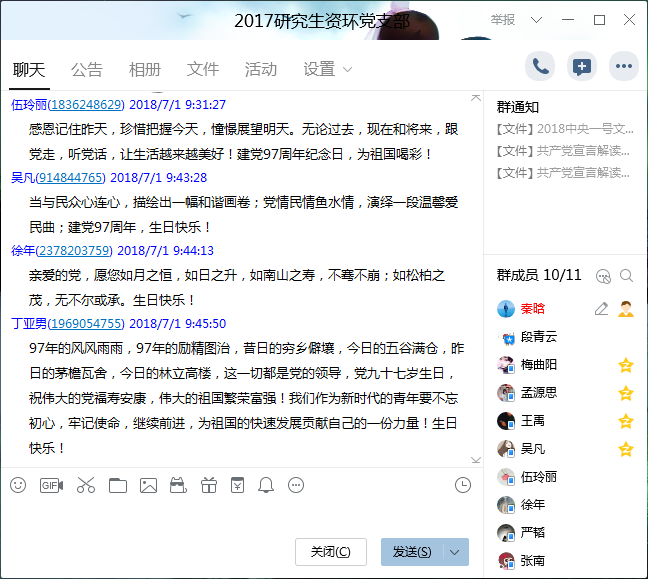Select the scissors screenshot tool

click(85, 485)
